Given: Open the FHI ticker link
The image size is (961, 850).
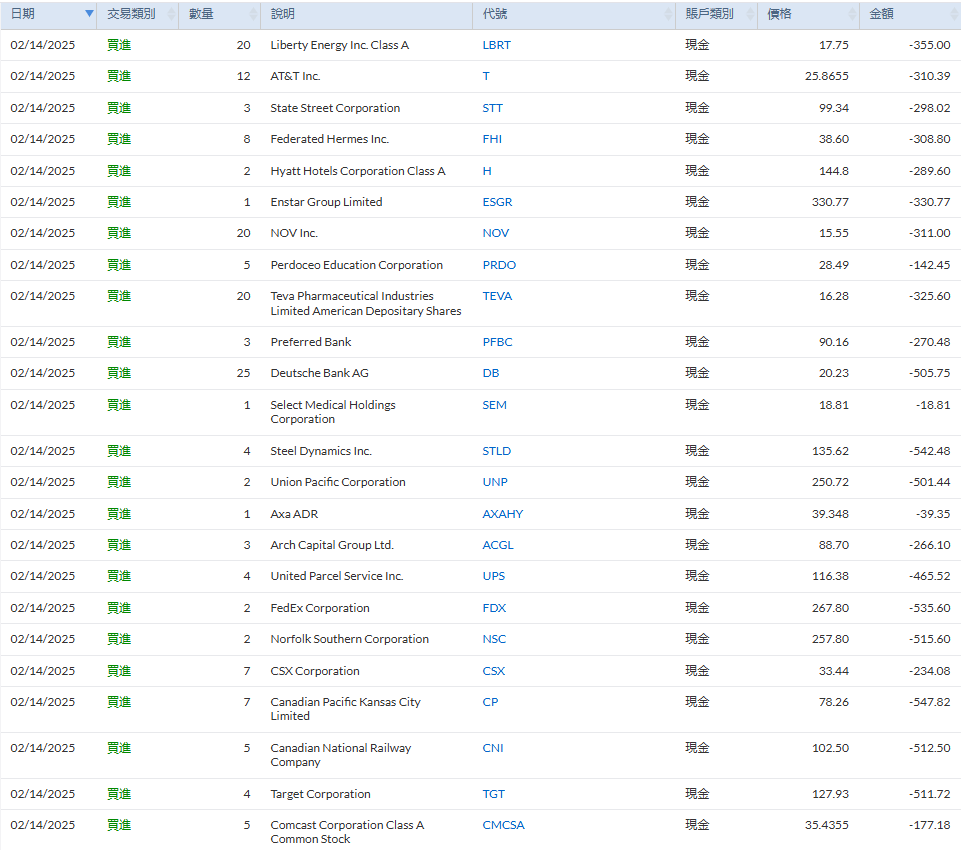Looking at the screenshot, I should [x=492, y=139].
